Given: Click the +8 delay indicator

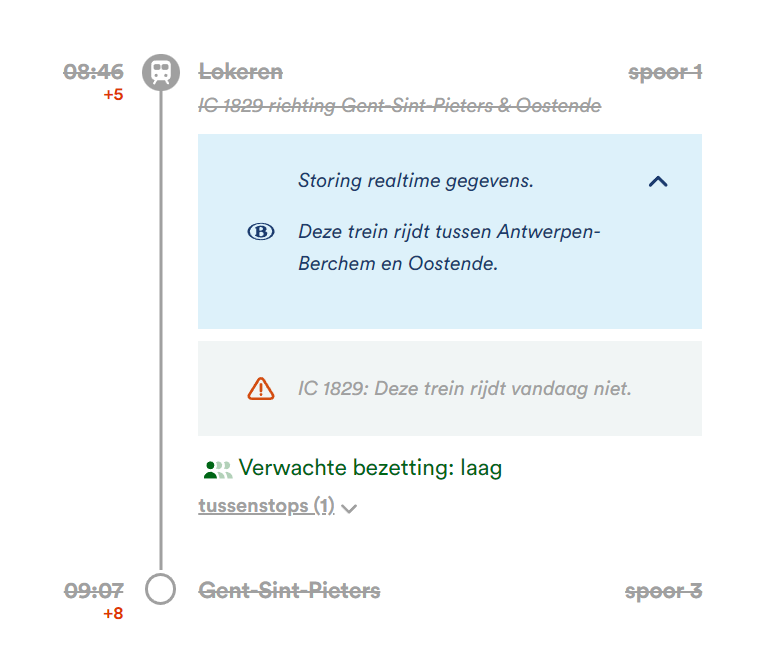Looking at the screenshot, I should [x=113, y=613].
